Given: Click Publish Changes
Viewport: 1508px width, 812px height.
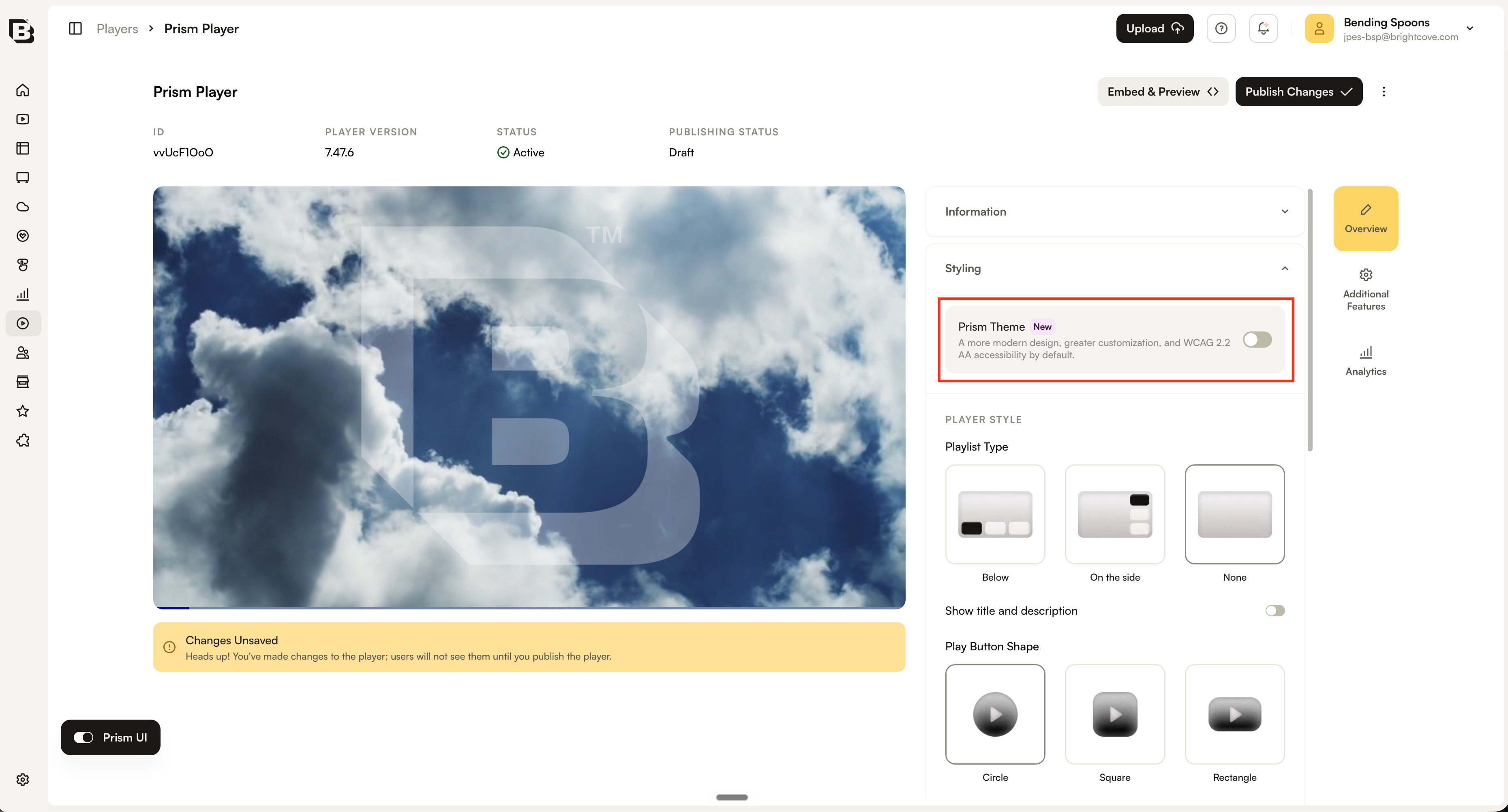Looking at the screenshot, I should 1298,92.
